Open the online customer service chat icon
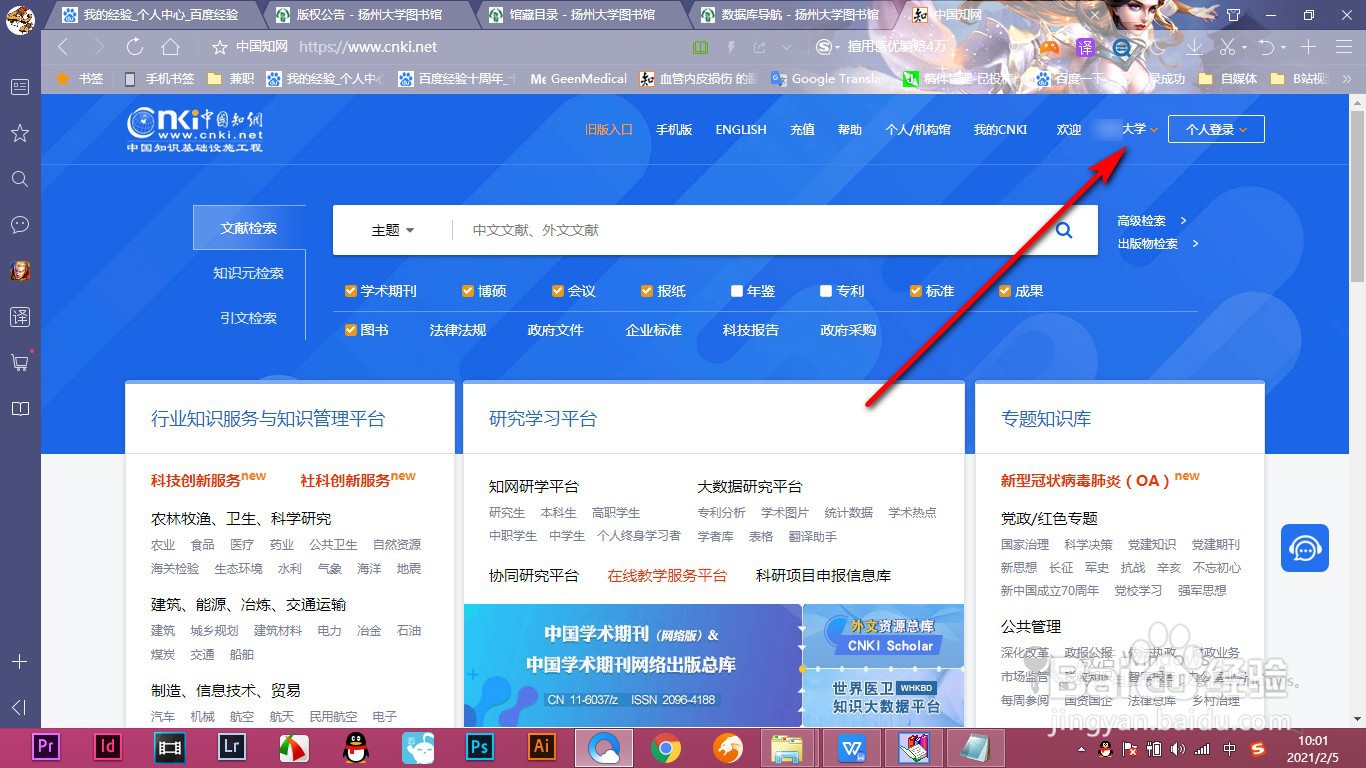This screenshot has width=1366, height=768. 1305,548
